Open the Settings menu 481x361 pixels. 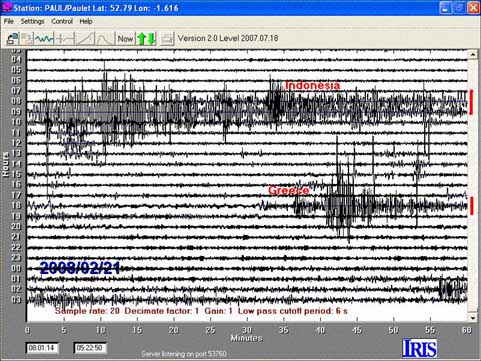click(x=32, y=21)
